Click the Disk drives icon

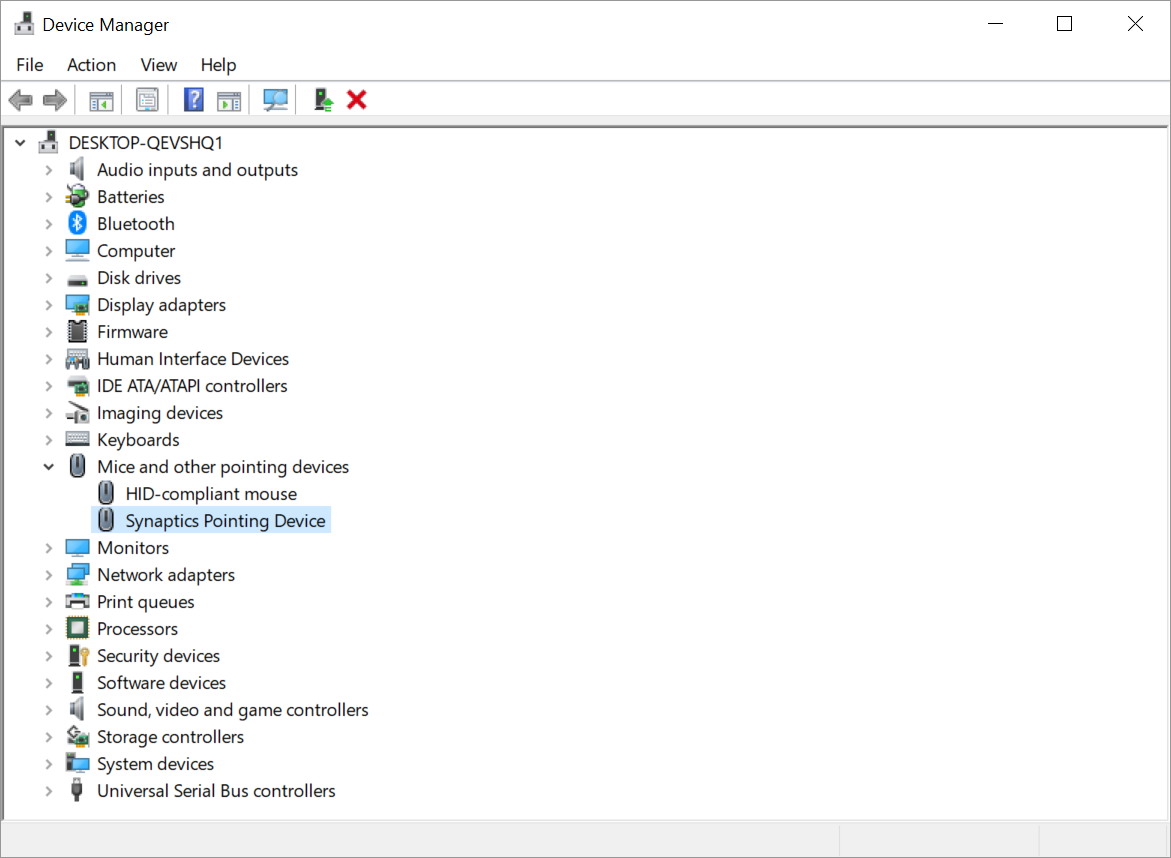pos(77,280)
